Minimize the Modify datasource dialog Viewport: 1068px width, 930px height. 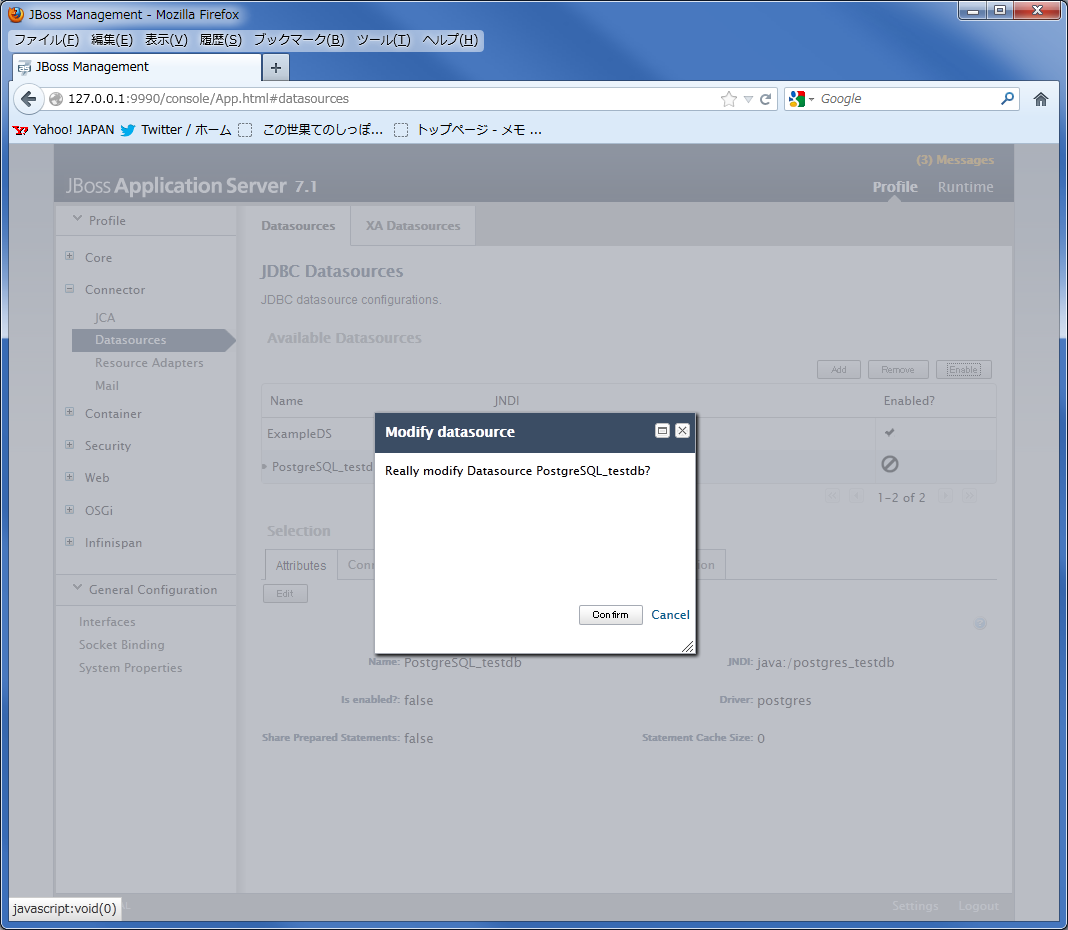click(x=662, y=431)
